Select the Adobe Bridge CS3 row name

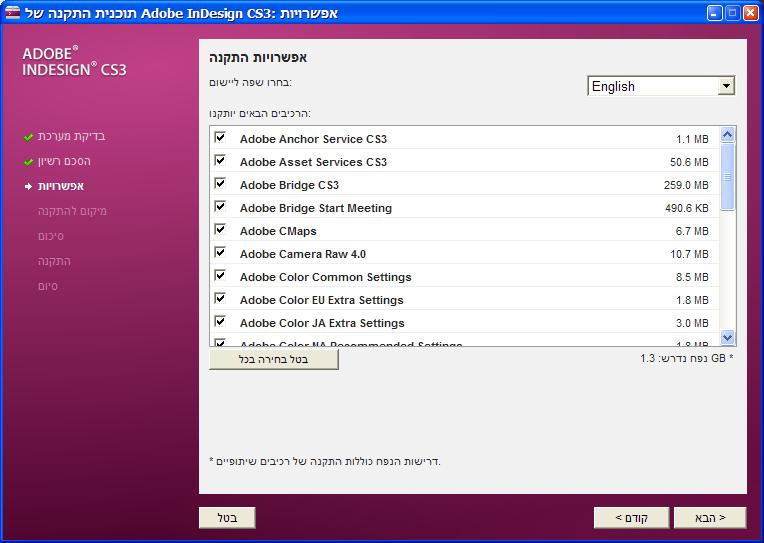point(289,185)
